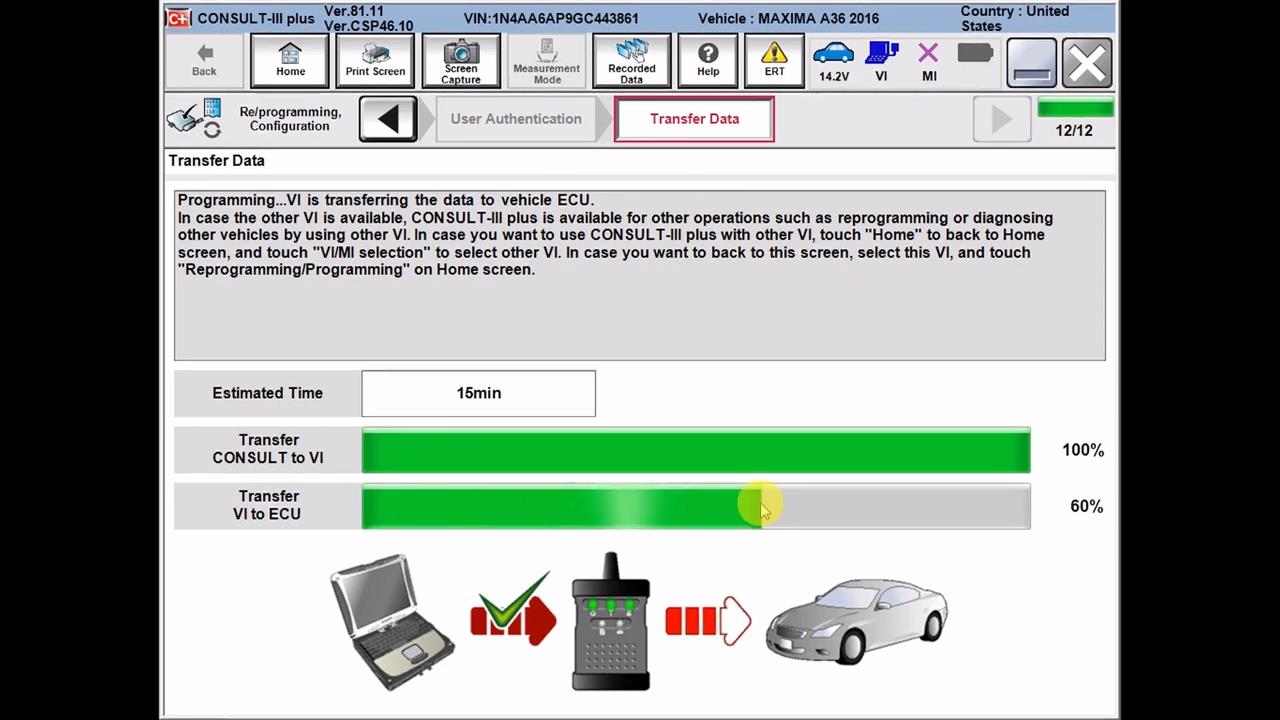Image resolution: width=1280 pixels, height=720 pixels.
Task: Click the 100% transfer percentage label
Action: click(1083, 450)
